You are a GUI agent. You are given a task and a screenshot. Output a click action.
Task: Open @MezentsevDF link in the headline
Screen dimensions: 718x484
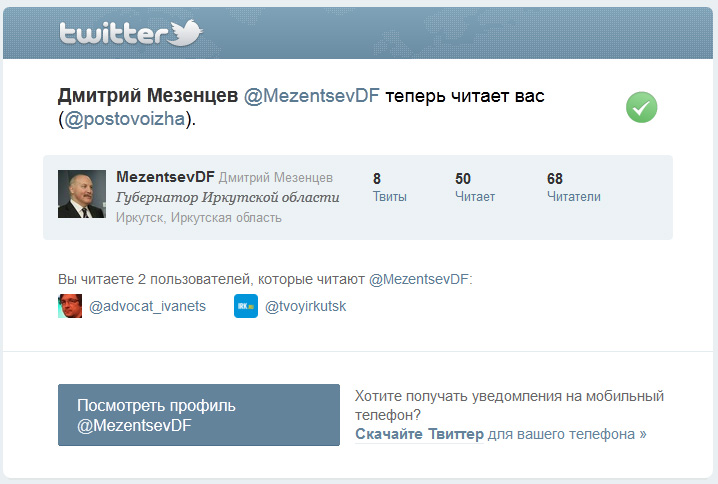[x=311, y=97]
